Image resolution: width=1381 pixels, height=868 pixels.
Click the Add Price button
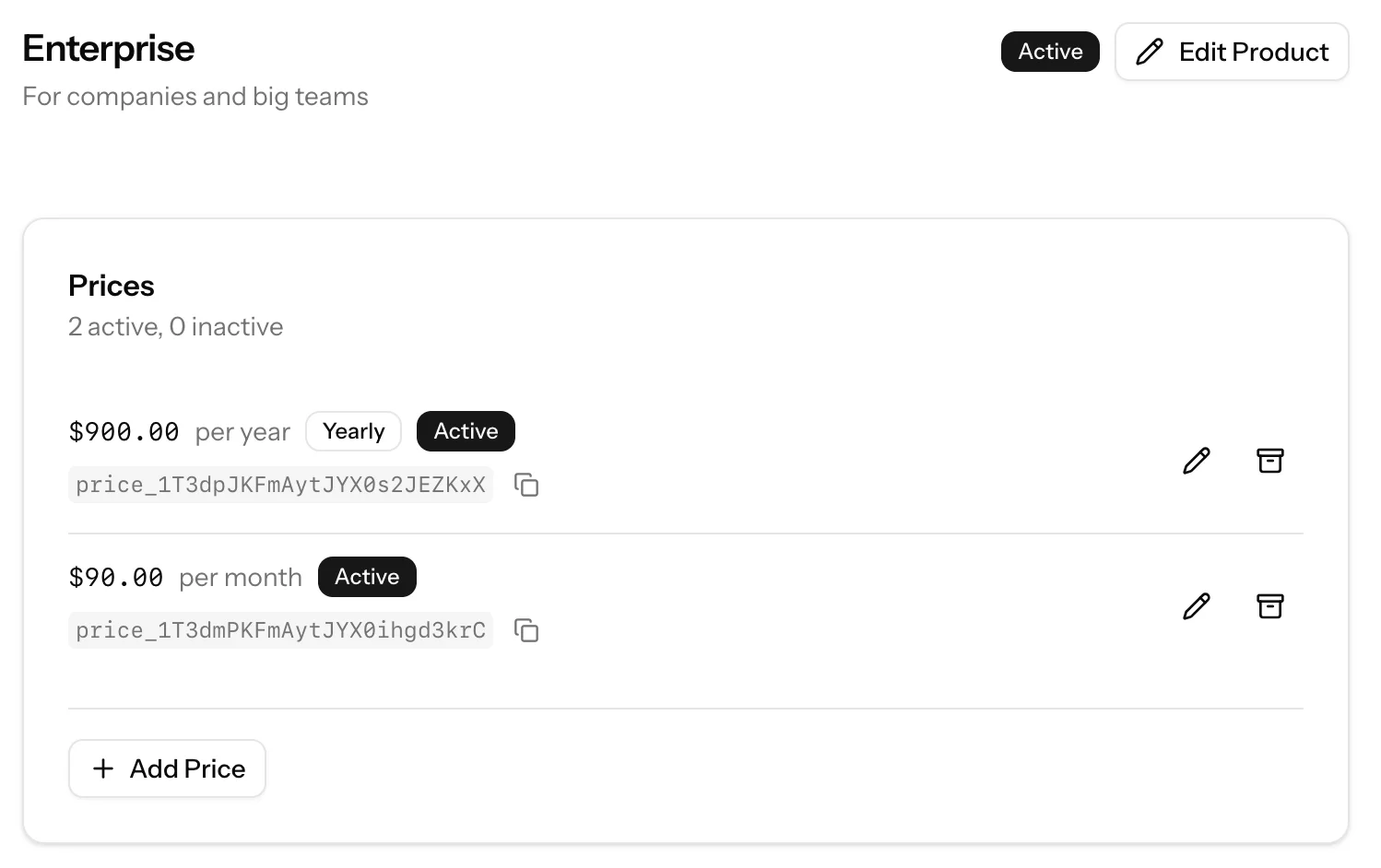pos(167,768)
